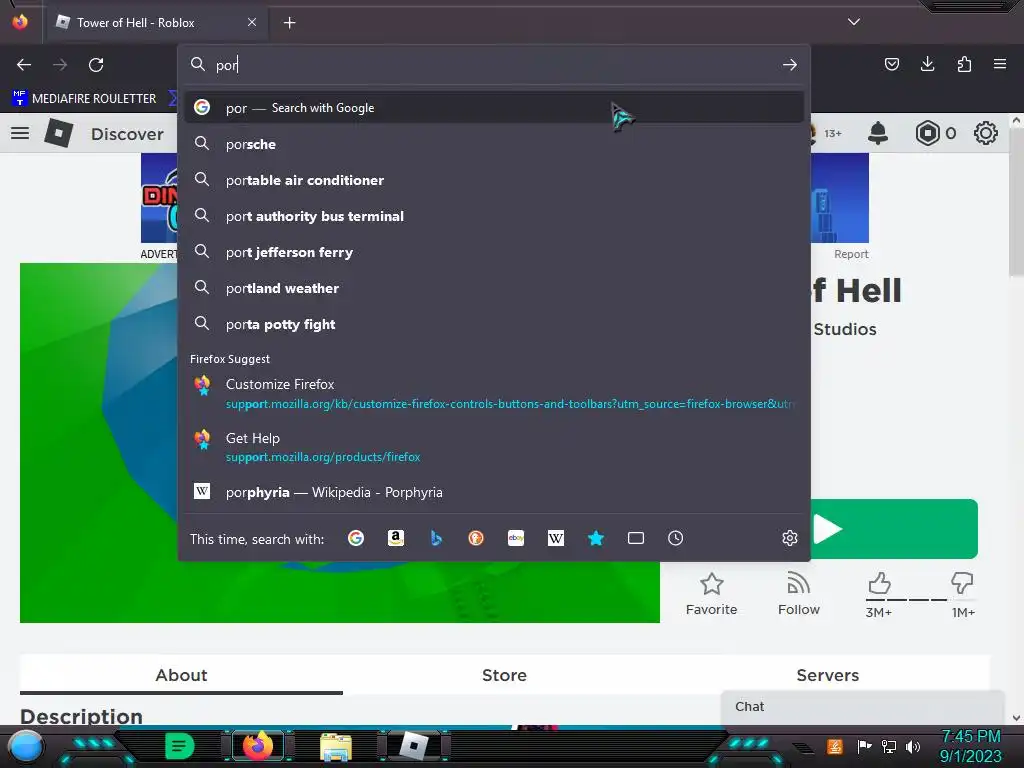
Task: Open search settings gear in dropdown
Action: pos(790,538)
